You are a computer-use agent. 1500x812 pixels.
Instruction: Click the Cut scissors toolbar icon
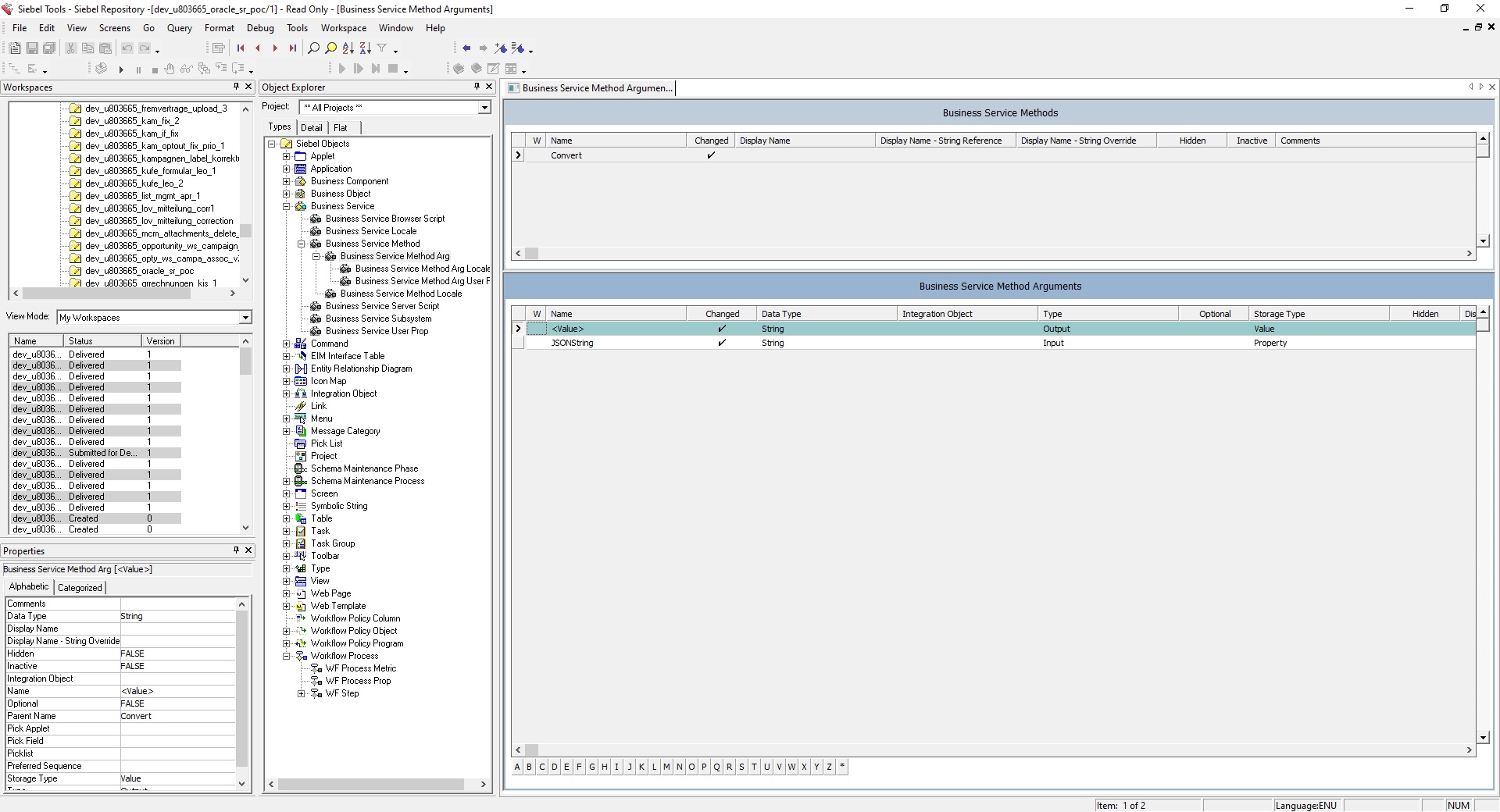click(x=70, y=48)
